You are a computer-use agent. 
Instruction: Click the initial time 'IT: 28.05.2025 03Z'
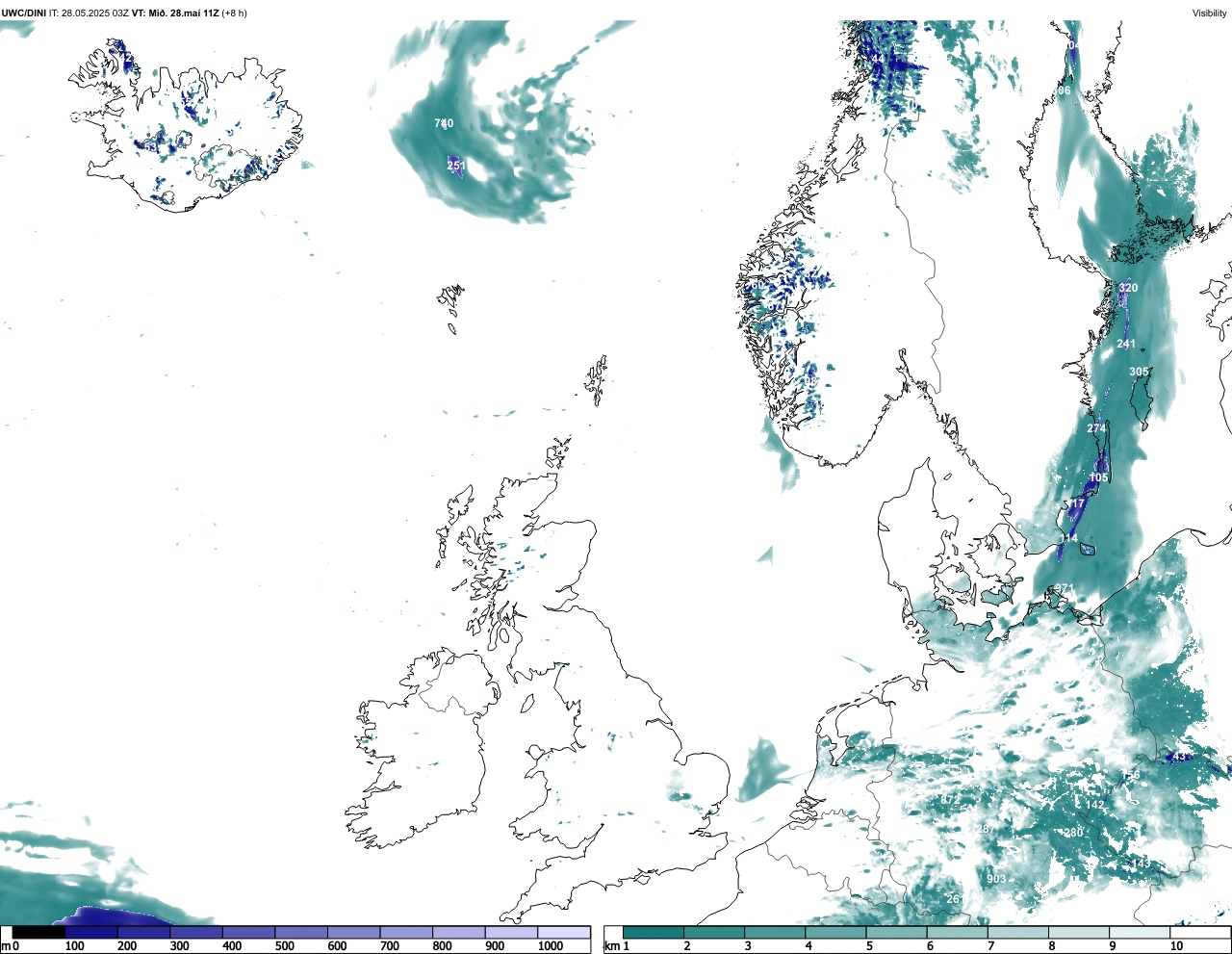[89, 13]
